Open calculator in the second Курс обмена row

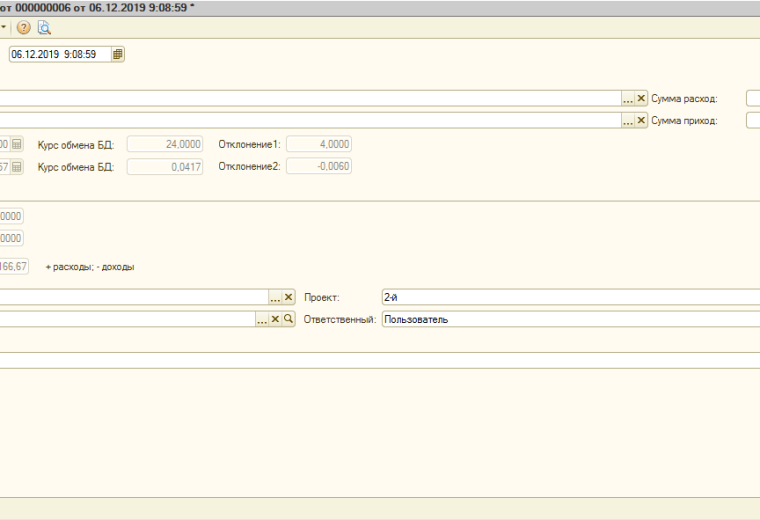18,166
